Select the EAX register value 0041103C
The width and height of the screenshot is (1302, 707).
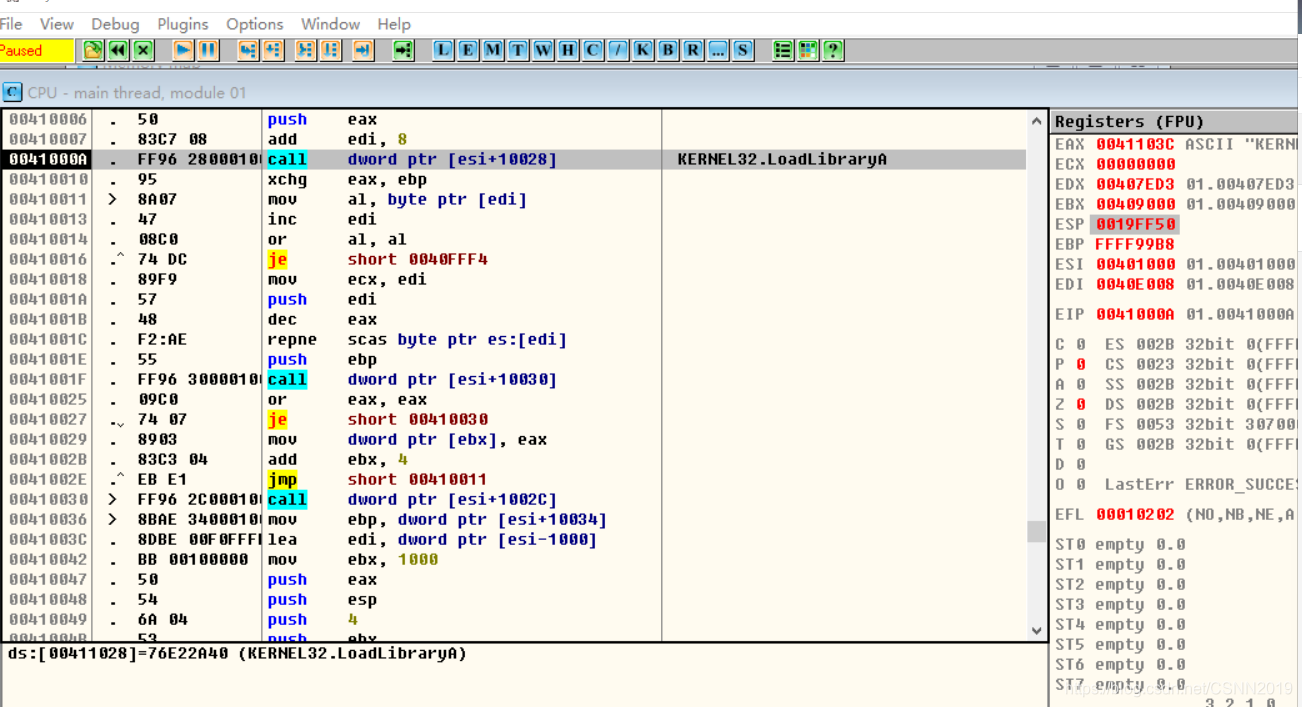pos(1136,144)
